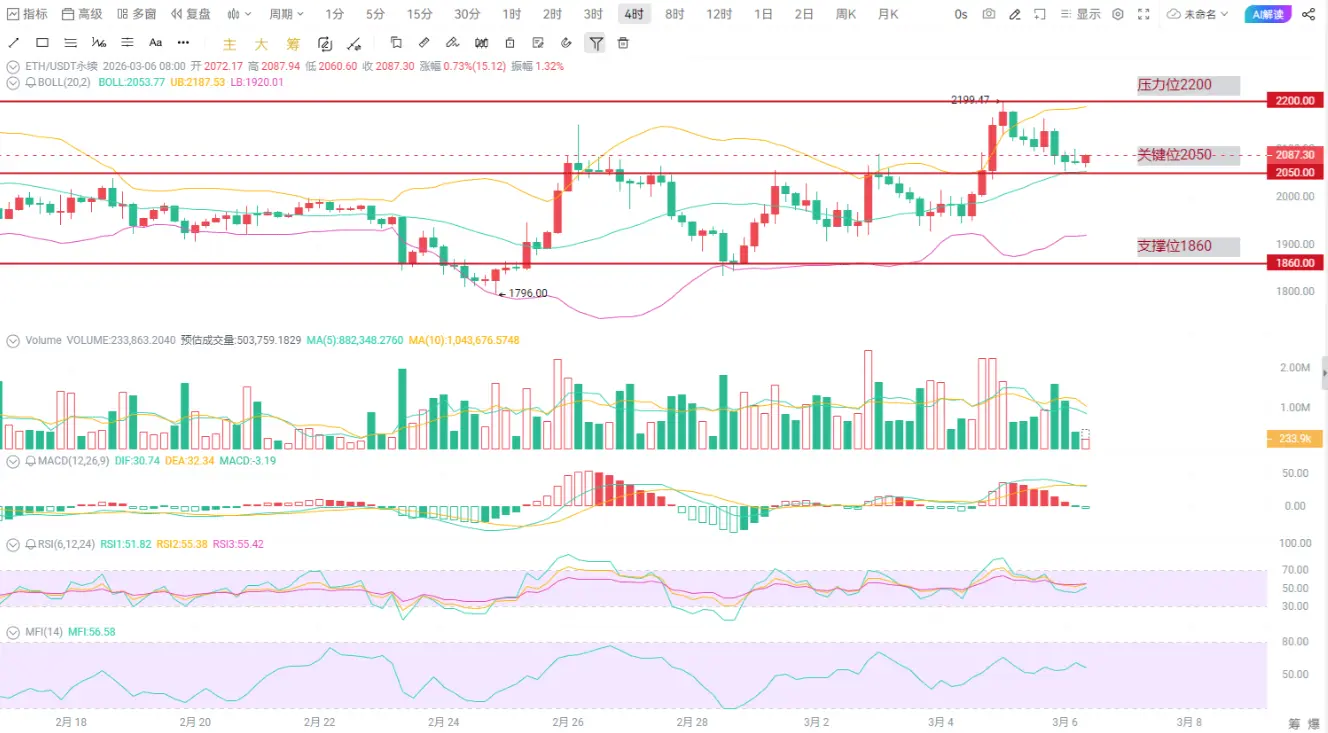Screen dimensions: 1328x733
Task: Select the rectangle drawing tool
Action: click(x=42, y=43)
